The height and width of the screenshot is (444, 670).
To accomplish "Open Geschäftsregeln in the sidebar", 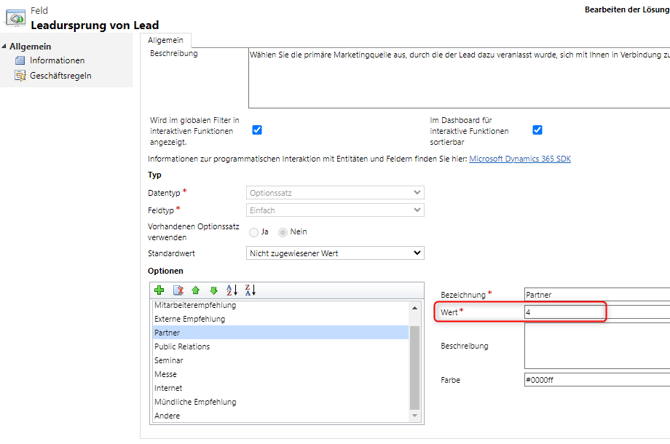I will click(60, 76).
